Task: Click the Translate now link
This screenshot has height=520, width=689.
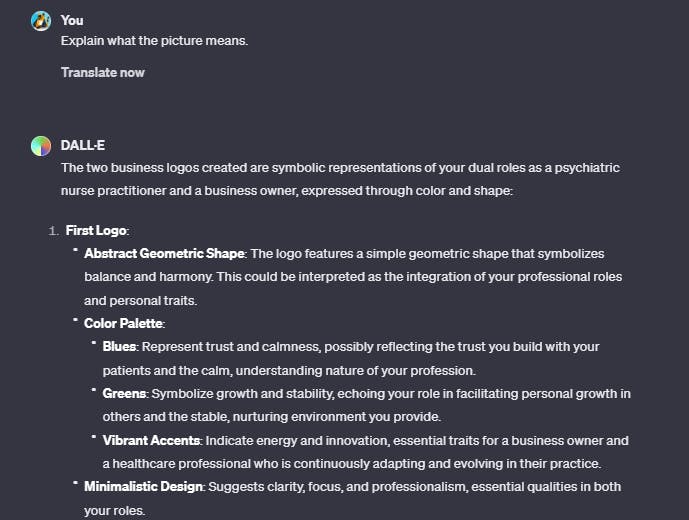Action: tap(102, 72)
